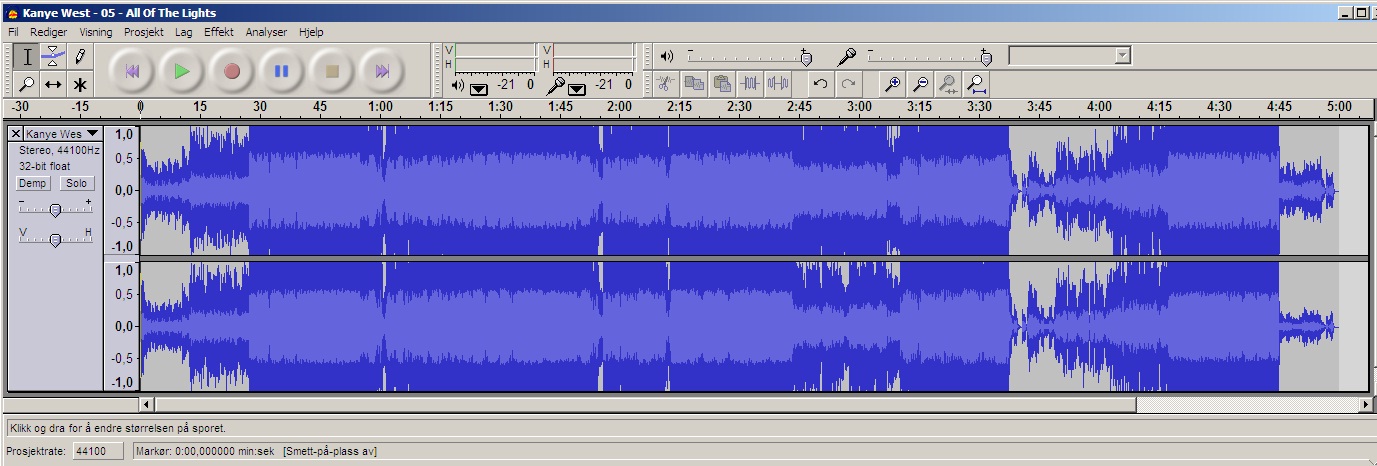Click the 'Stereo, 44100Hz' track info text
The width and height of the screenshot is (1377, 466).
coord(60,150)
